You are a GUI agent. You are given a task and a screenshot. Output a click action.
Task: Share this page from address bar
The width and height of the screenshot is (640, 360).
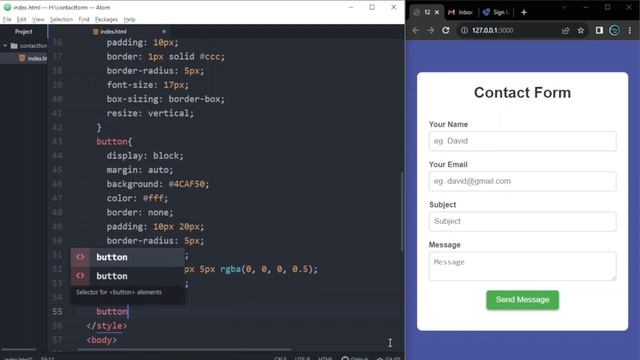565,31
